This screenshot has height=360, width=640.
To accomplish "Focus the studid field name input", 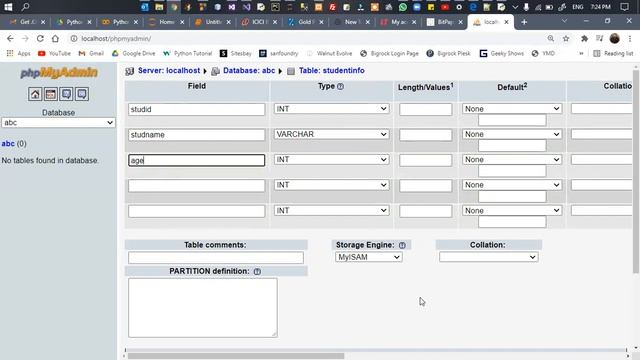I will click(196, 109).
